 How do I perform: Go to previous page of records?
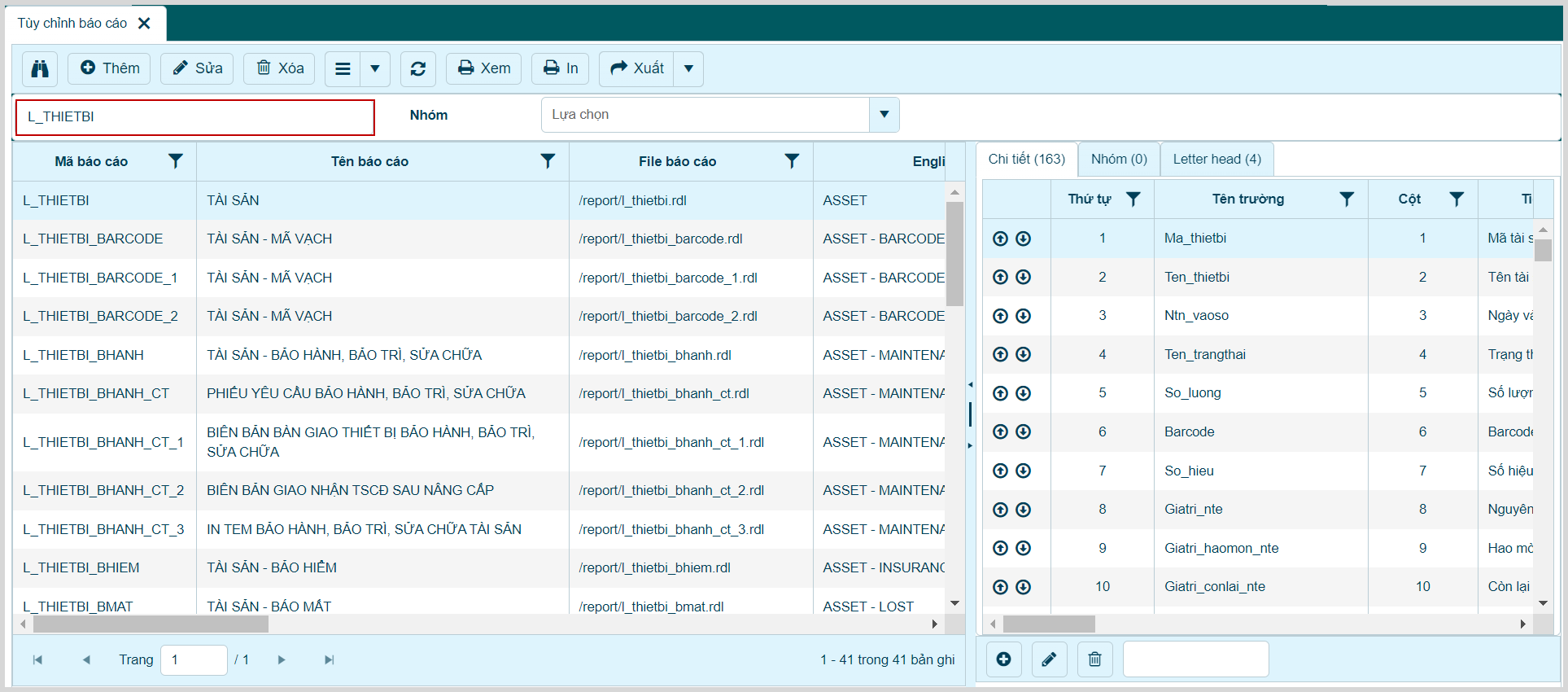click(x=86, y=660)
